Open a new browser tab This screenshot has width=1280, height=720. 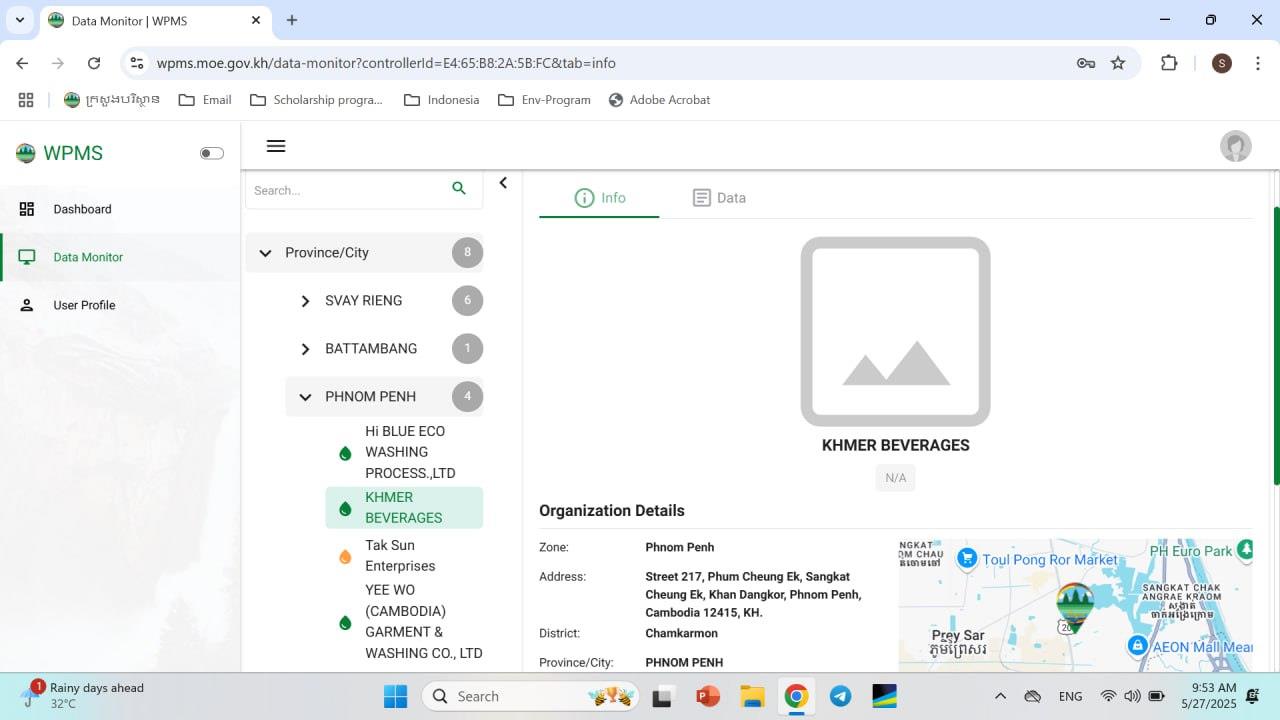292,20
